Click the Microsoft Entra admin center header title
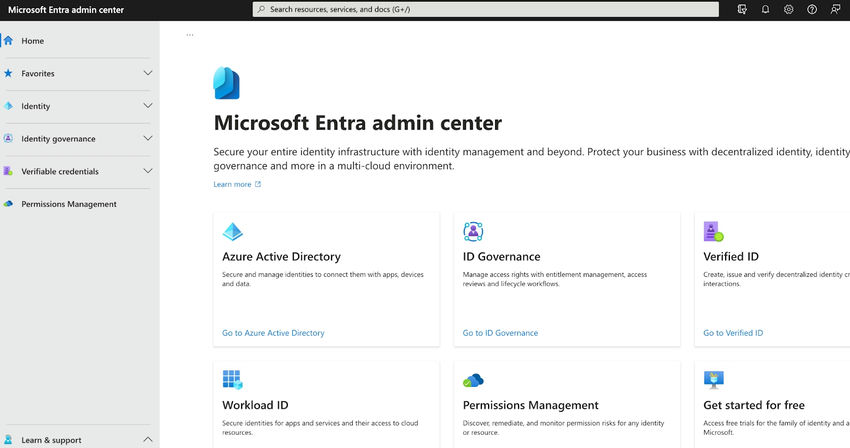Viewport: 850px width, 448px height. 66,10
